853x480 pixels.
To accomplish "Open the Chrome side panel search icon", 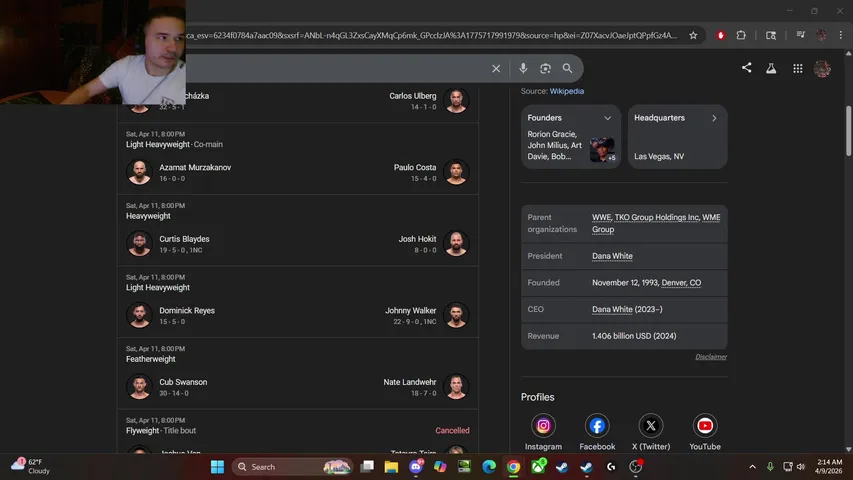I will tap(771, 35).
